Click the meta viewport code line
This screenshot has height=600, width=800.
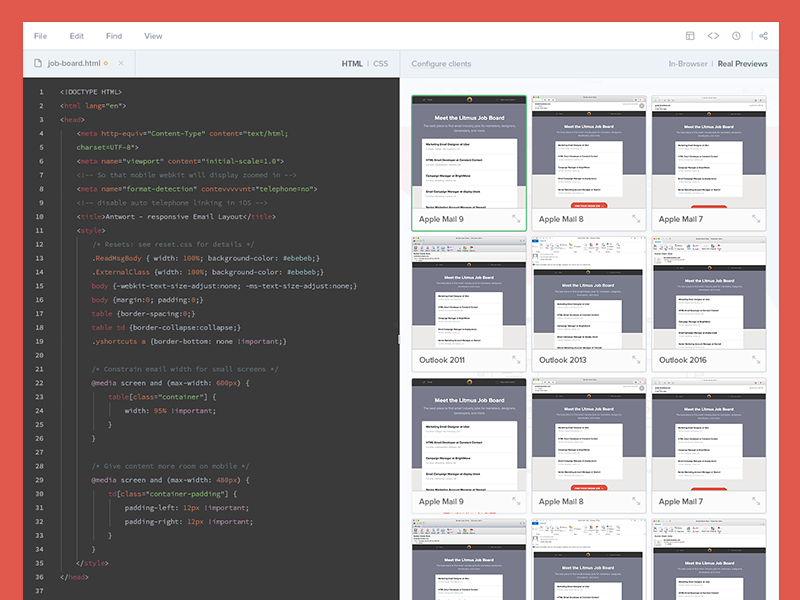tap(180, 161)
